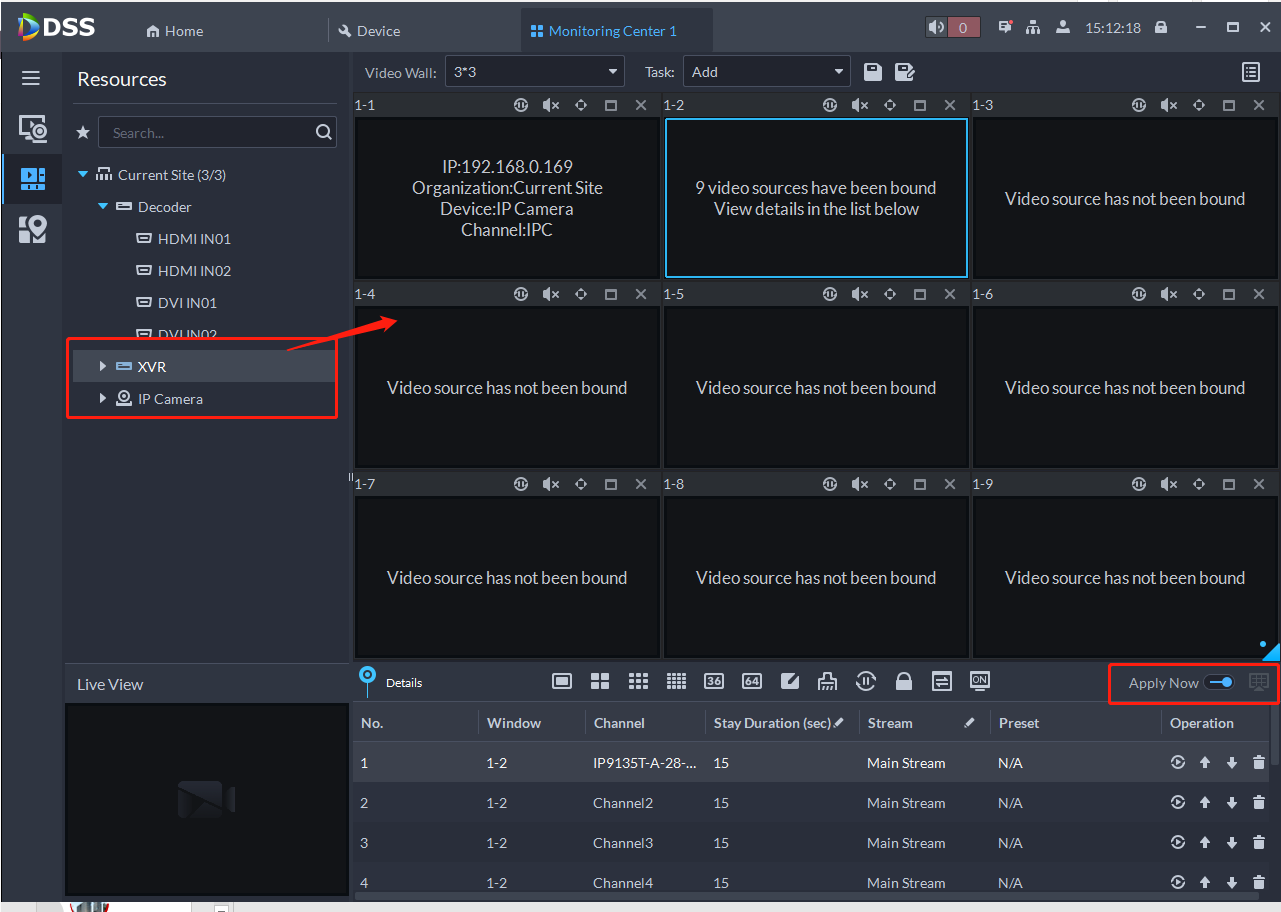Select HDMI IN02 in the tree
The width and height of the screenshot is (1281, 912).
click(194, 271)
